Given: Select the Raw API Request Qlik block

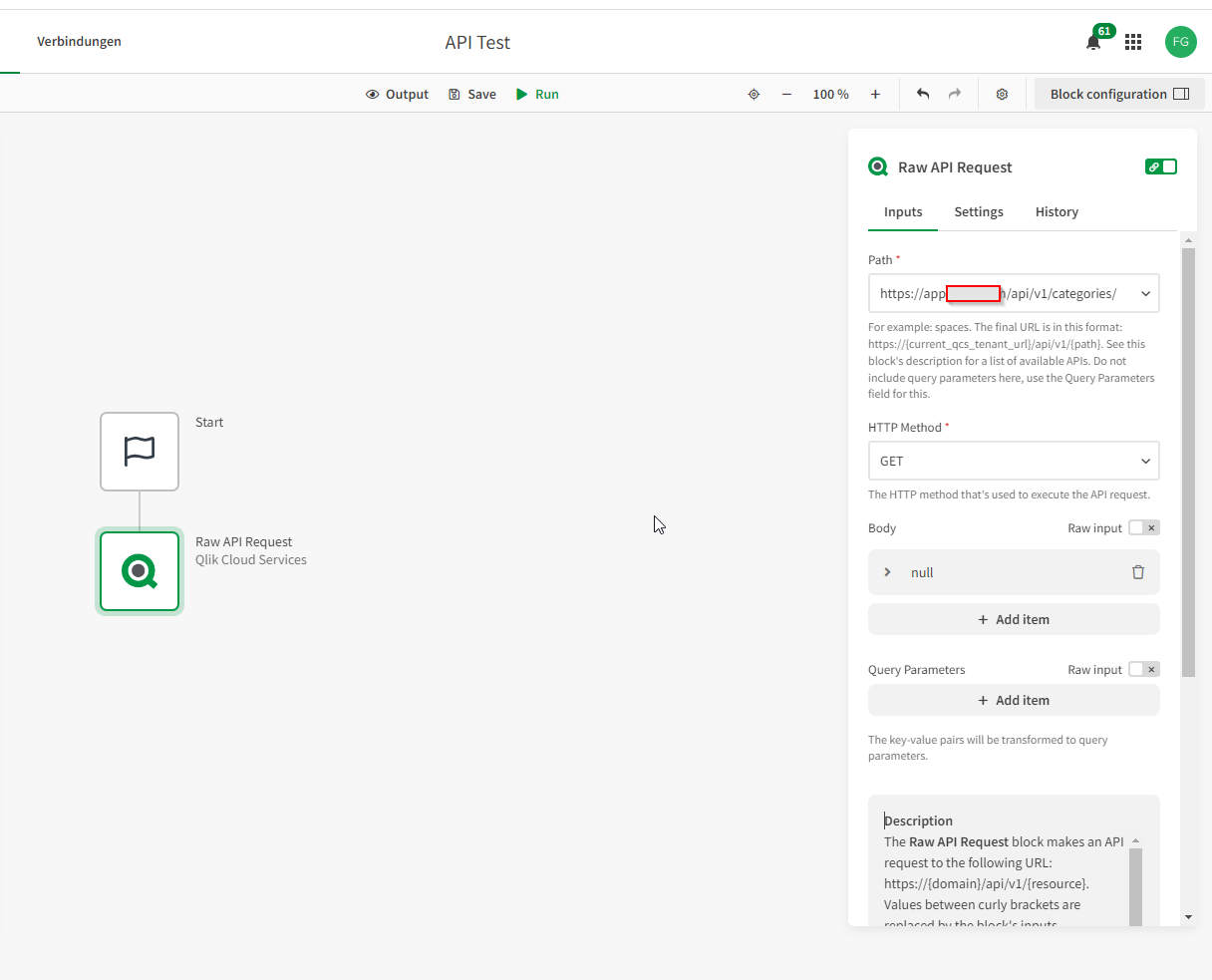Looking at the screenshot, I should coord(140,571).
